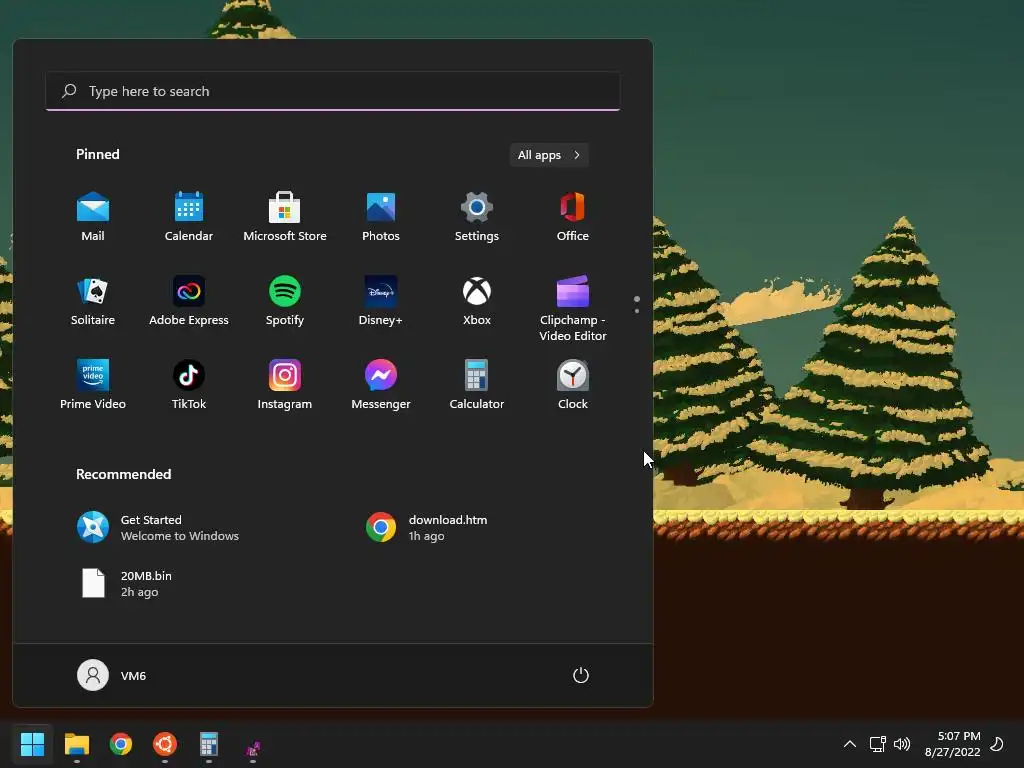Show All apps list
This screenshot has width=1024, height=768.
tap(549, 155)
